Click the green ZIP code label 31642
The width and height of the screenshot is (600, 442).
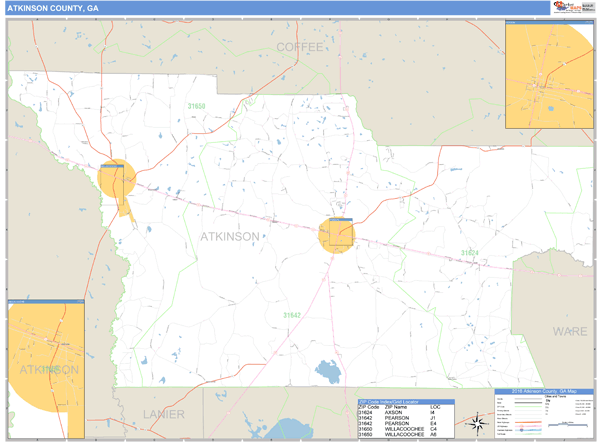292,315
